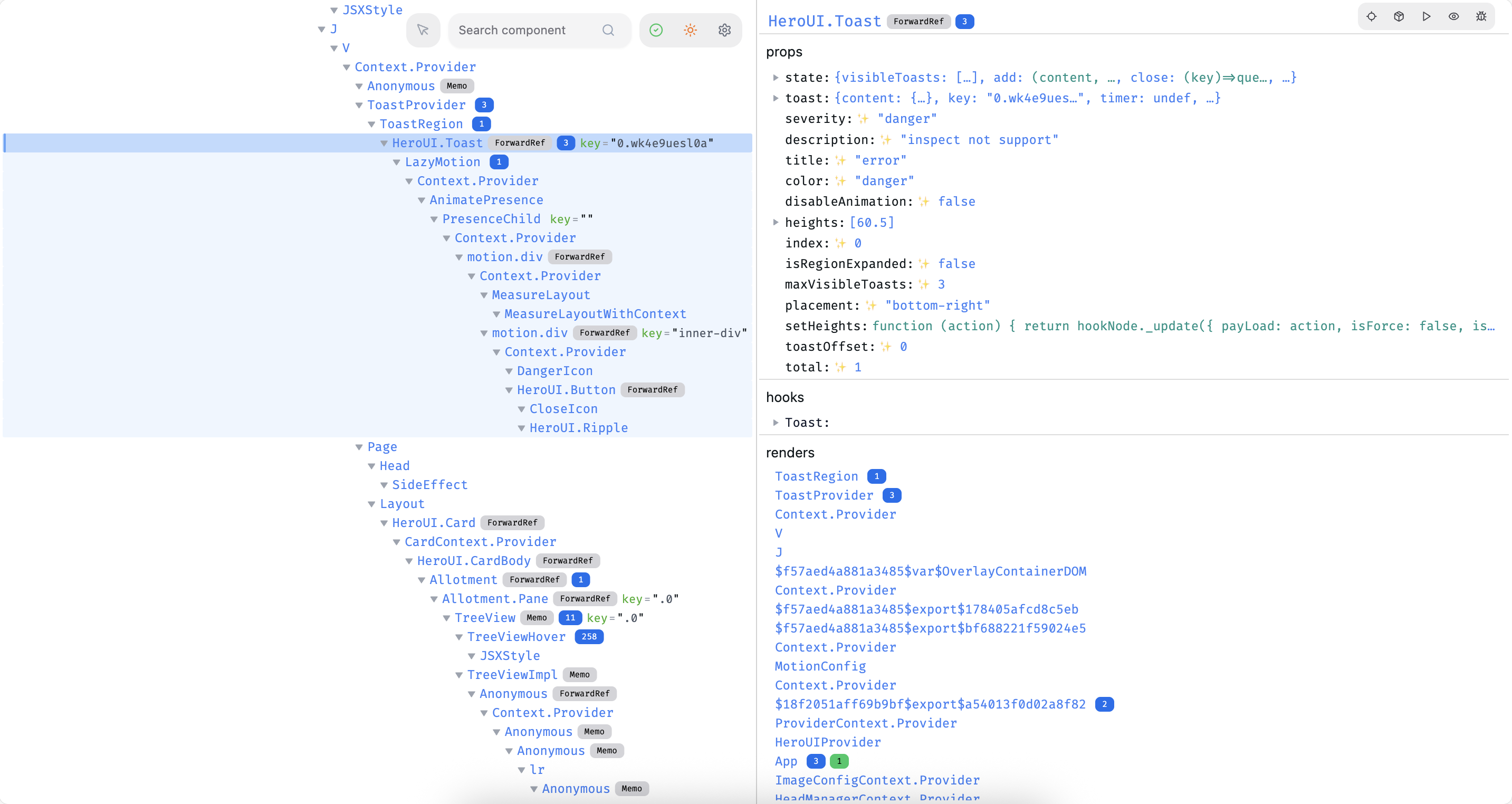The height and width of the screenshot is (804, 1512).
Task: Expand the Toast hooks entry
Action: 776,423
